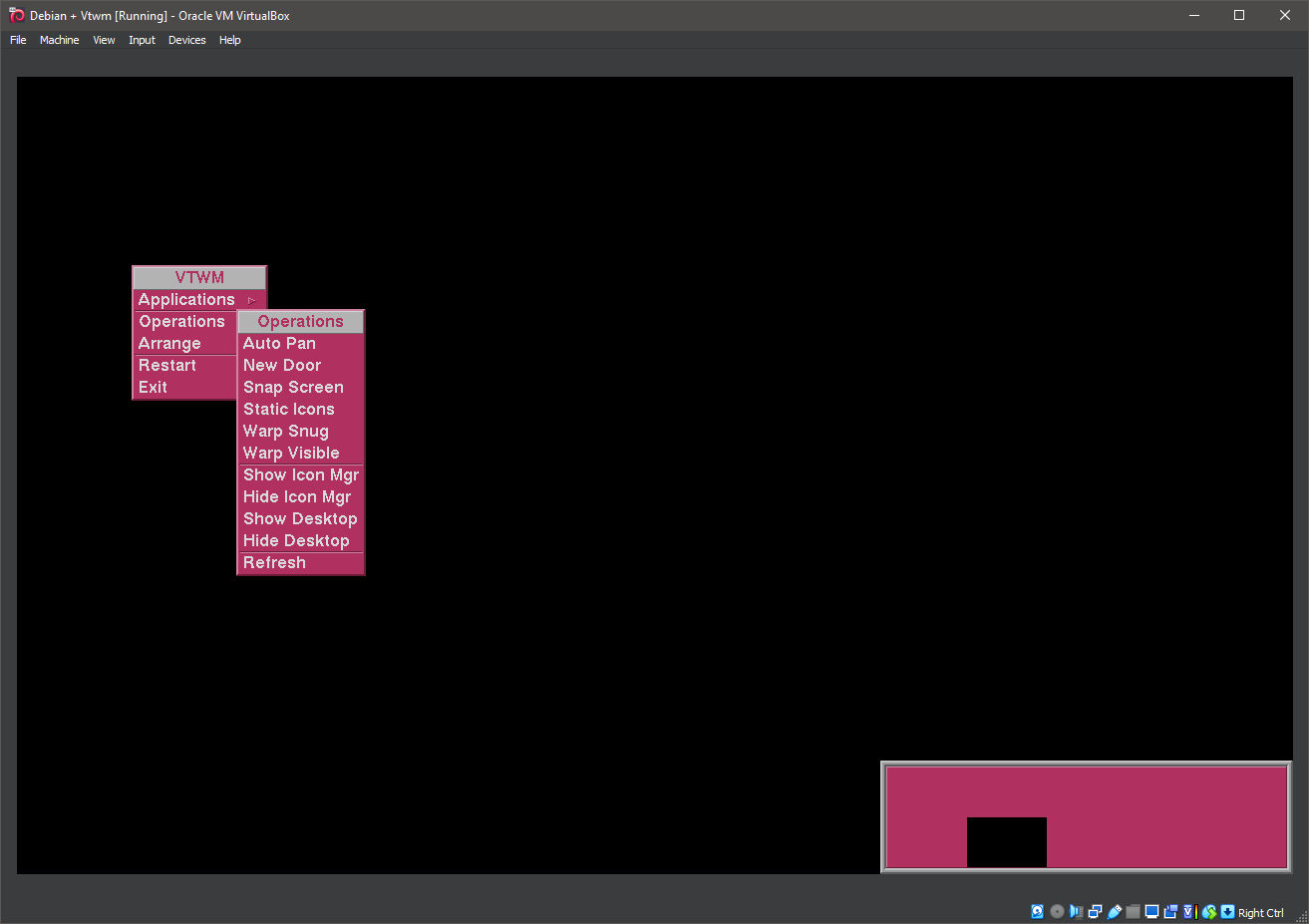Click the display settings indicator
This screenshot has height=924, width=1309.
click(x=1151, y=911)
